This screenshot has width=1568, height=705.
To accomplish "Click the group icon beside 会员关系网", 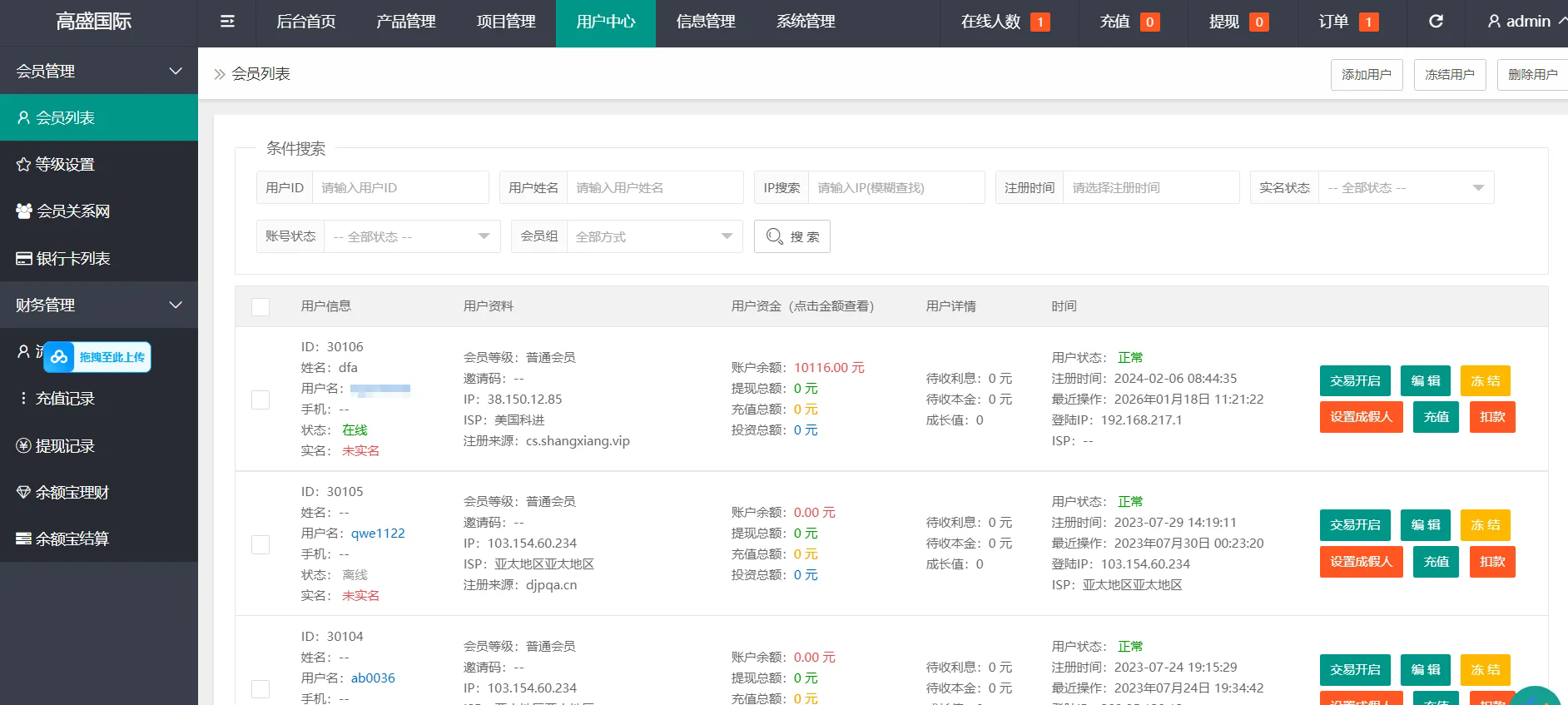I will (x=24, y=211).
